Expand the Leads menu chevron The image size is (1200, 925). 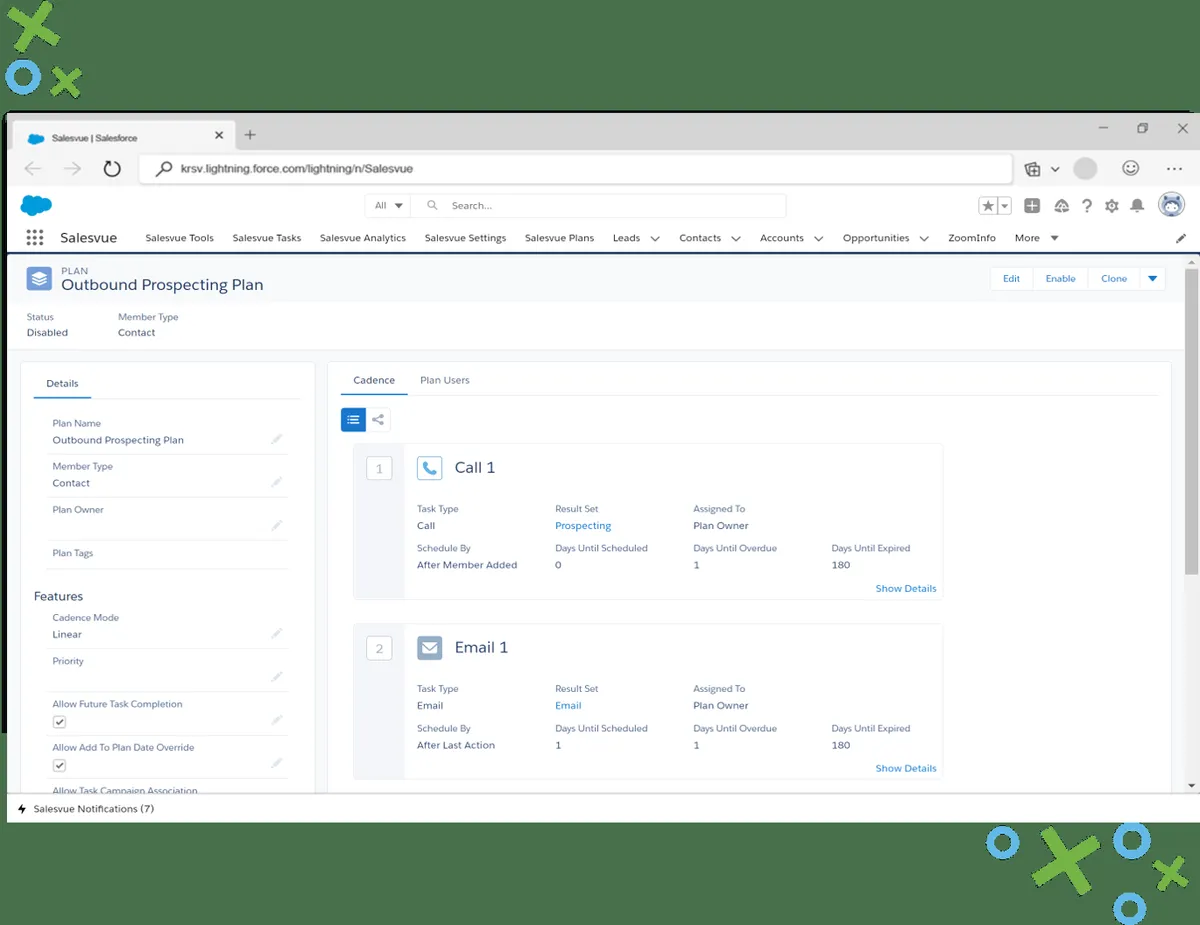click(x=655, y=238)
